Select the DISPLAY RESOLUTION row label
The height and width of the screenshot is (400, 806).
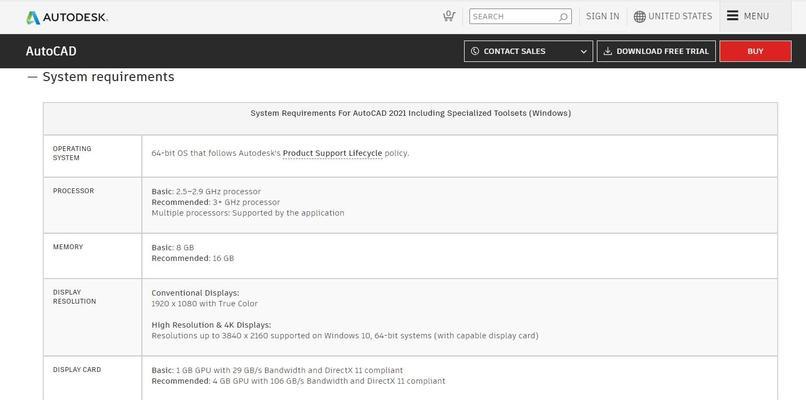click(x=75, y=297)
